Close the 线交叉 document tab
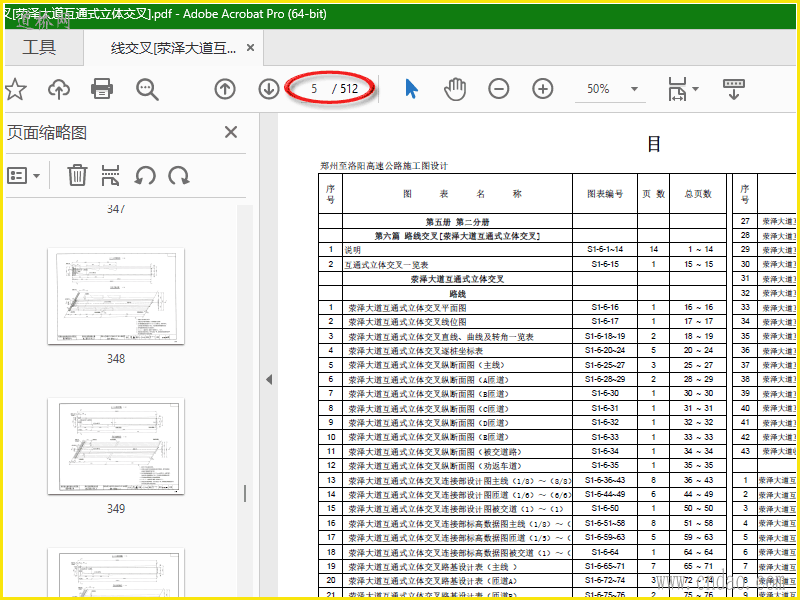Viewport: 800px width, 600px height. 251,47
